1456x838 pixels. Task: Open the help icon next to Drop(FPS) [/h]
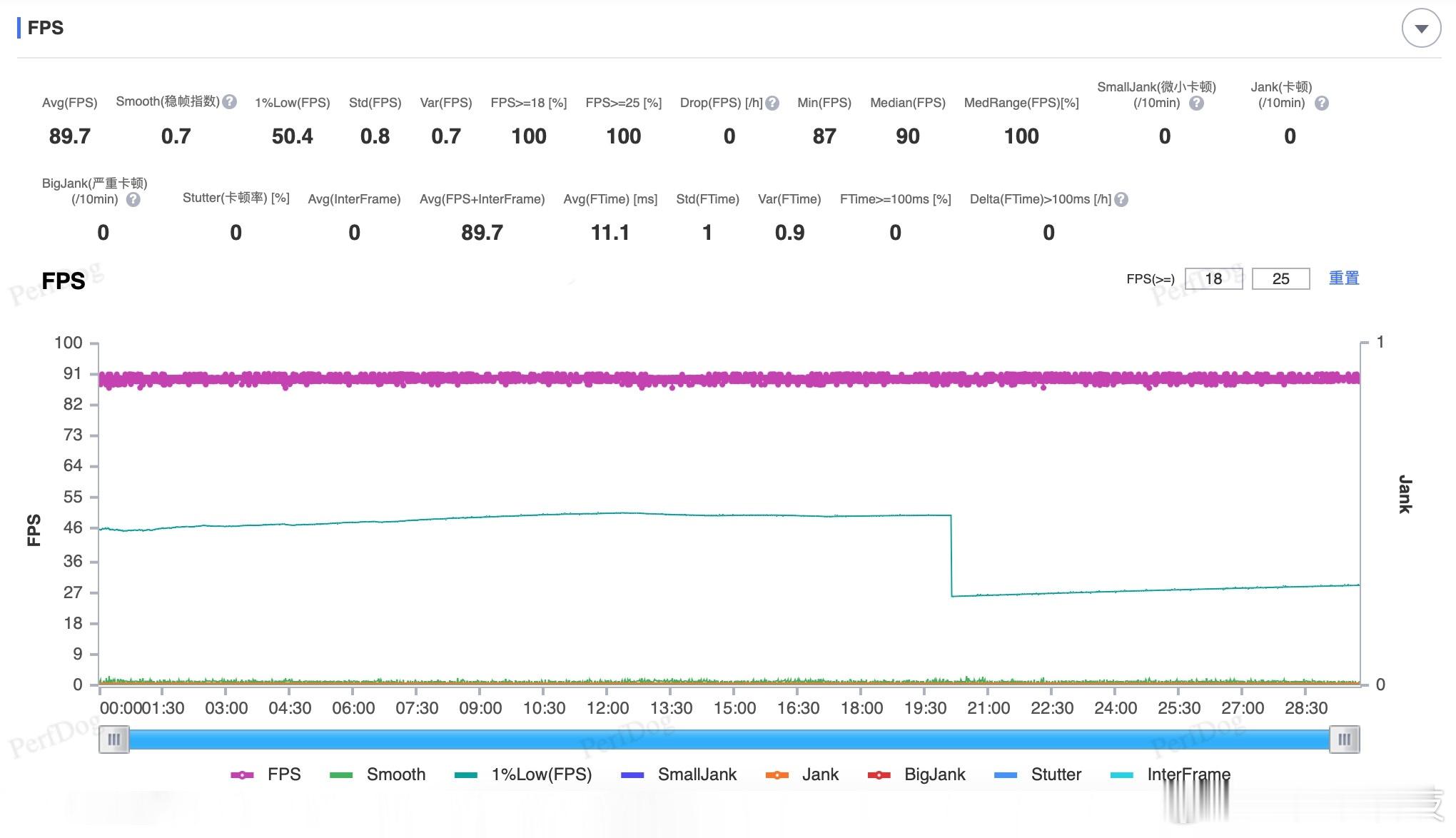pos(772,104)
